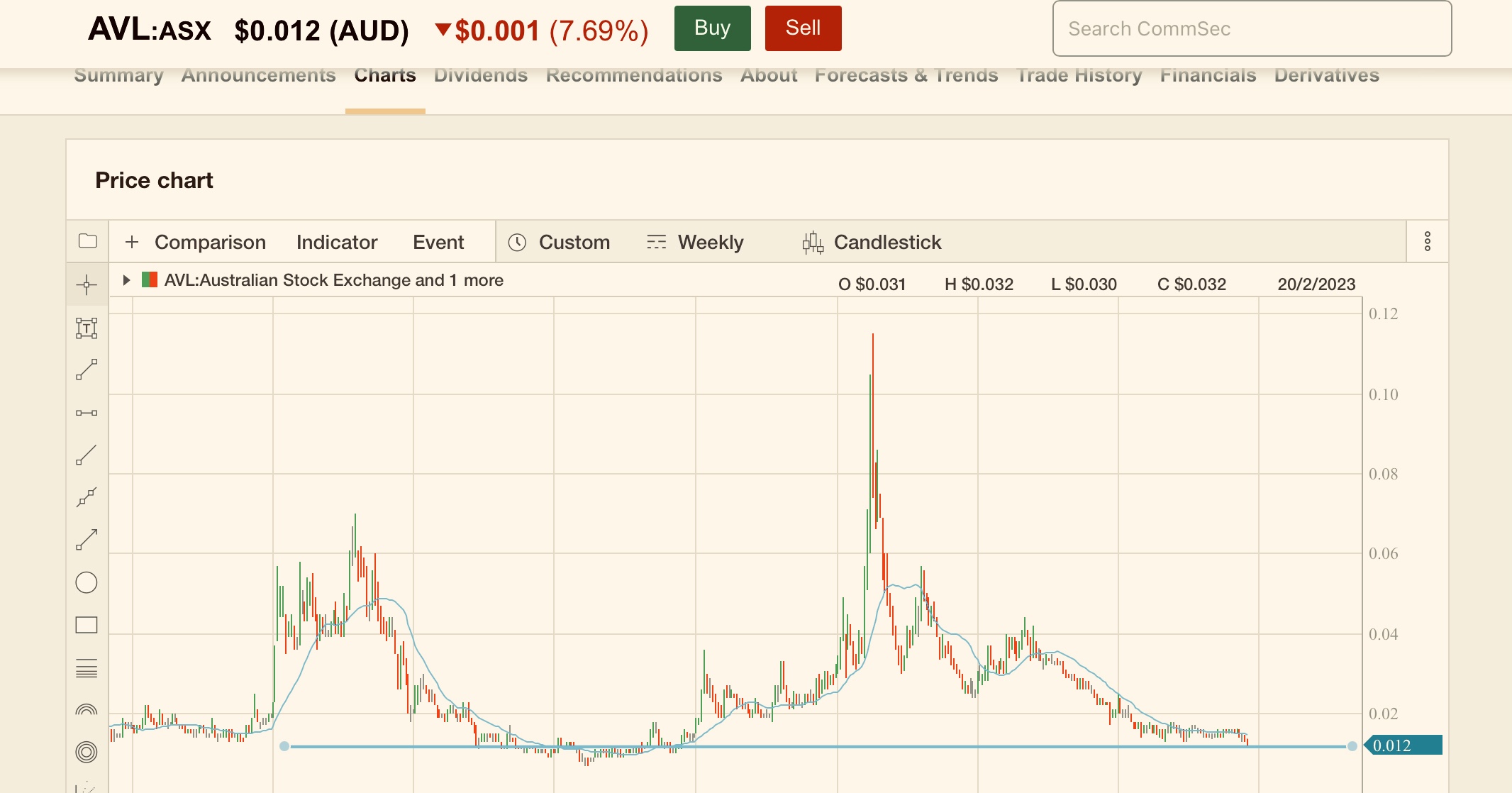Click the right handle of horizontal support line
The image size is (1512, 793).
[x=1352, y=746]
